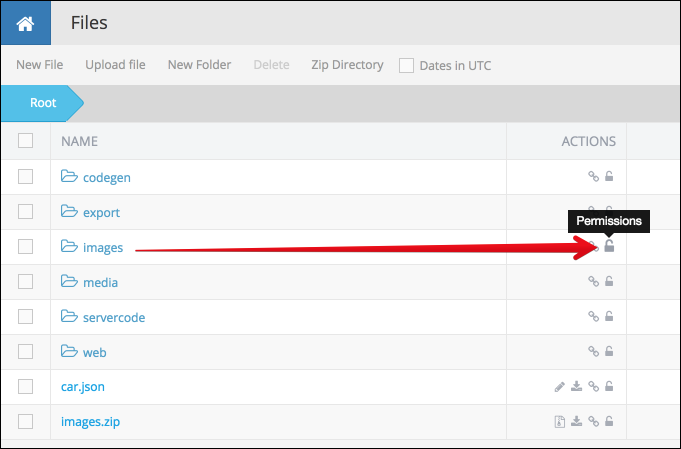Viewport: 681px width, 449px height.
Task: Click Upload file in the toolbar
Action: (x=115, y=65)
